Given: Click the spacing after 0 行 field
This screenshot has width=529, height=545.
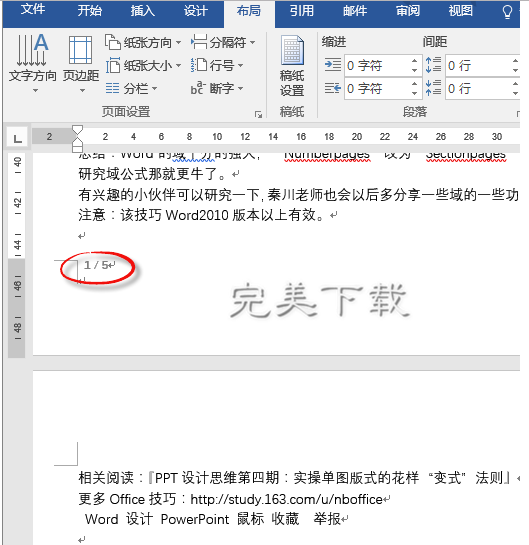Looking at the screenshot, I should pyautogui.click(x=478, y=89).
